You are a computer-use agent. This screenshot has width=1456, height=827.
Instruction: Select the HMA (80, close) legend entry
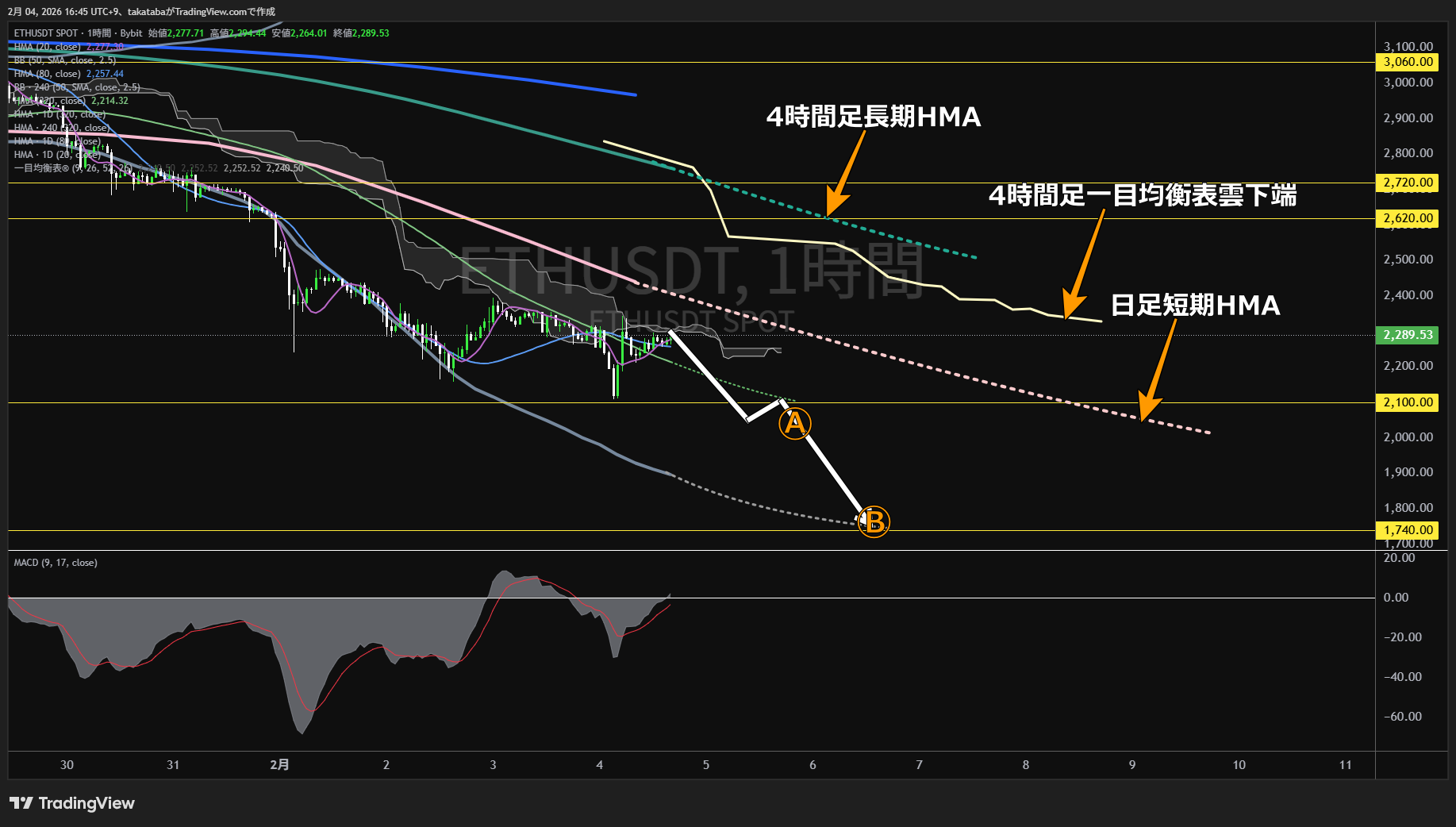pyautogui.click(x=48, y=74)
